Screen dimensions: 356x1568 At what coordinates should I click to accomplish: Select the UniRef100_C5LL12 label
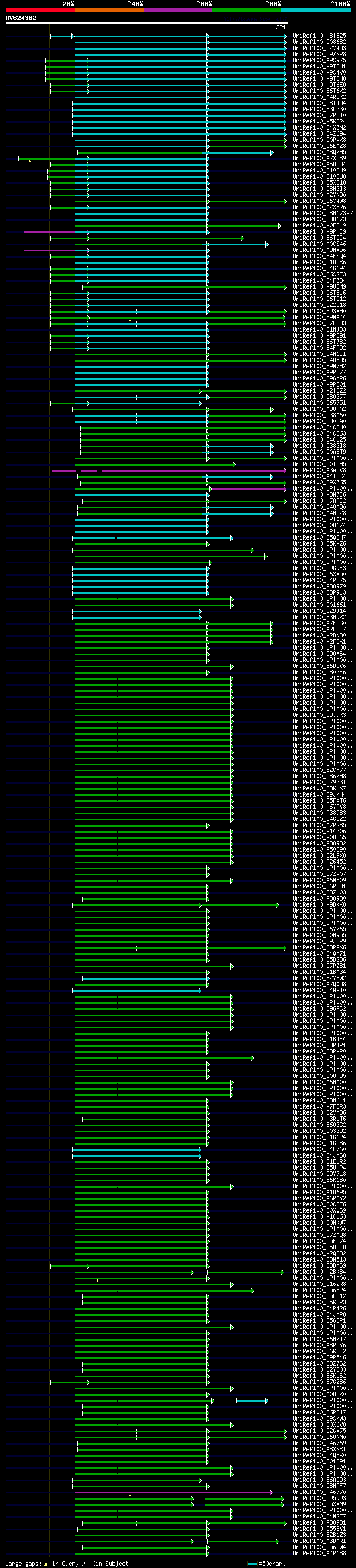[319, 1297]
